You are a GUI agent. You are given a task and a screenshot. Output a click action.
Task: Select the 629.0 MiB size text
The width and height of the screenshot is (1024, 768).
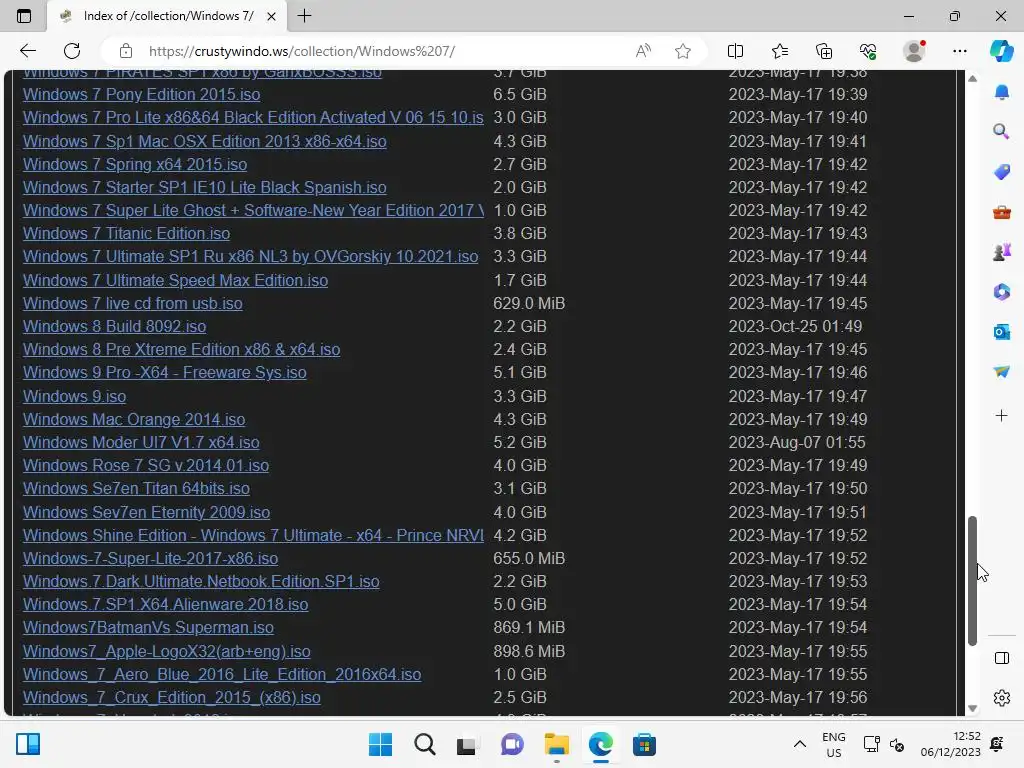click(x=529, y=304)
